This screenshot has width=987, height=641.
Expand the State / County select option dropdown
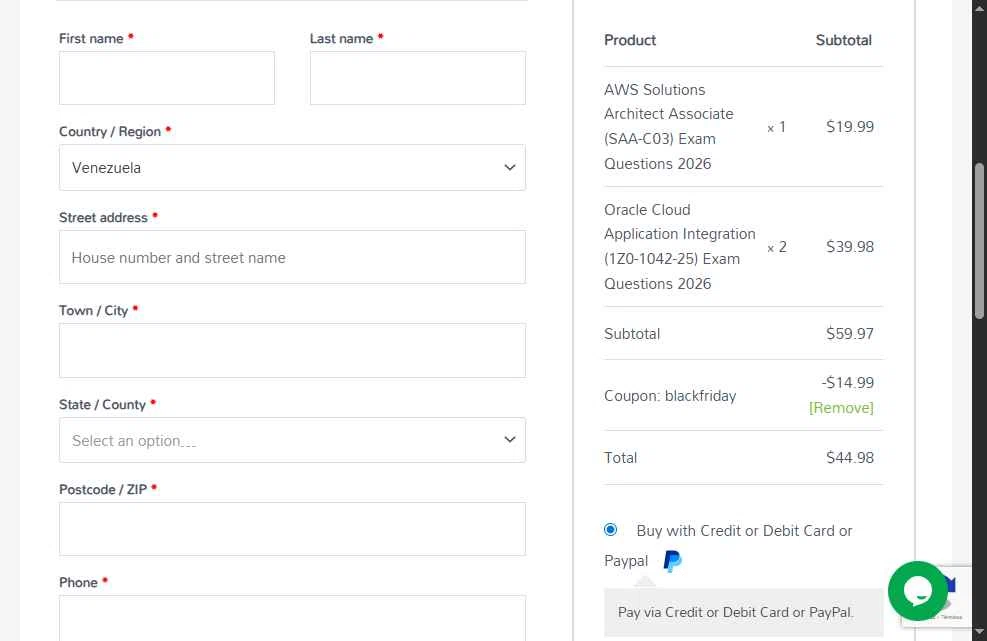tap(292, 440)
